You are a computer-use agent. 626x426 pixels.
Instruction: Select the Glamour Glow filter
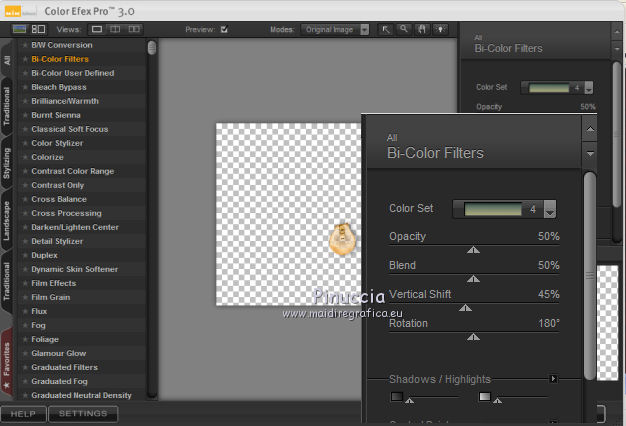pyautogui.click(x=58, y=353)
